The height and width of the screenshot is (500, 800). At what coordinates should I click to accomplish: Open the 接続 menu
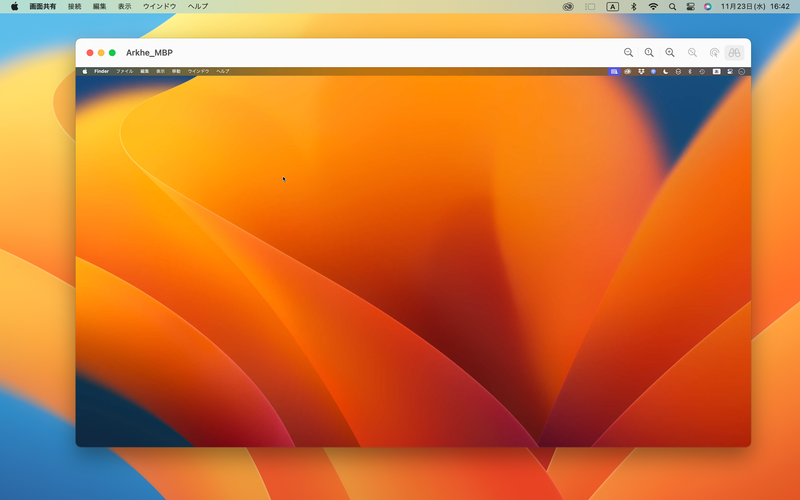coord(74,7)
